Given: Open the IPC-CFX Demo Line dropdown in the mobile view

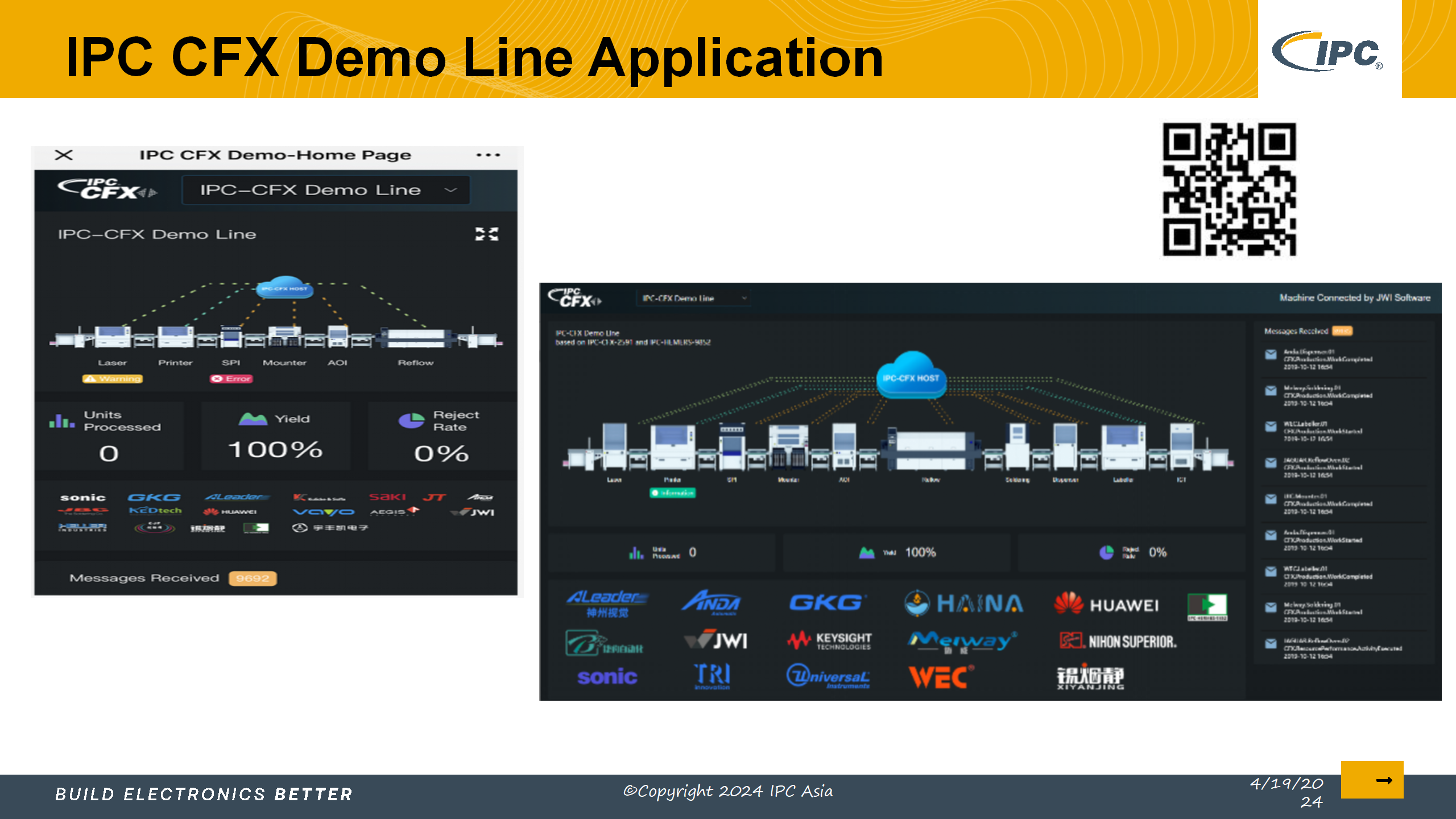Looking at the screenshot, I should click(325, 190).
